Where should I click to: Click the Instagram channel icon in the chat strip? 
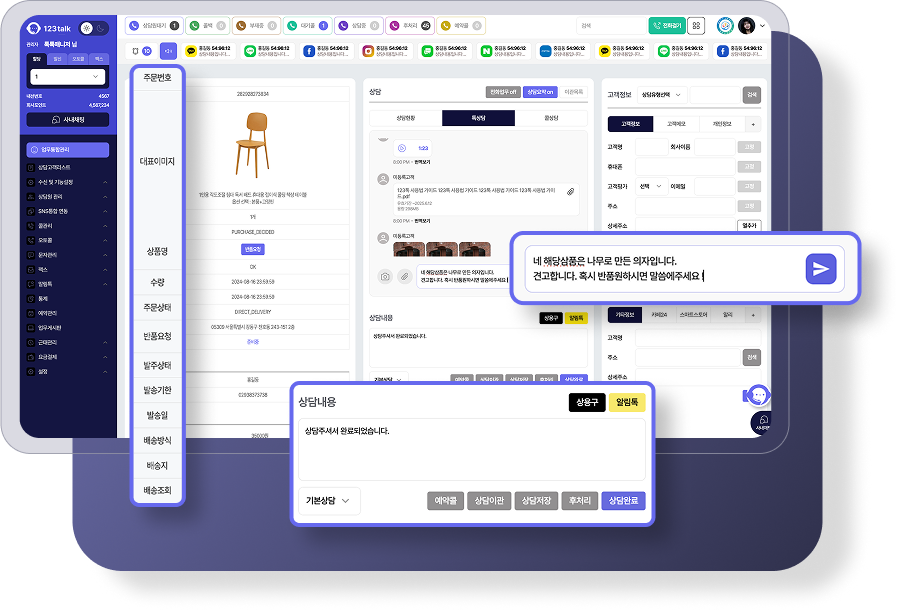(368, 50)
